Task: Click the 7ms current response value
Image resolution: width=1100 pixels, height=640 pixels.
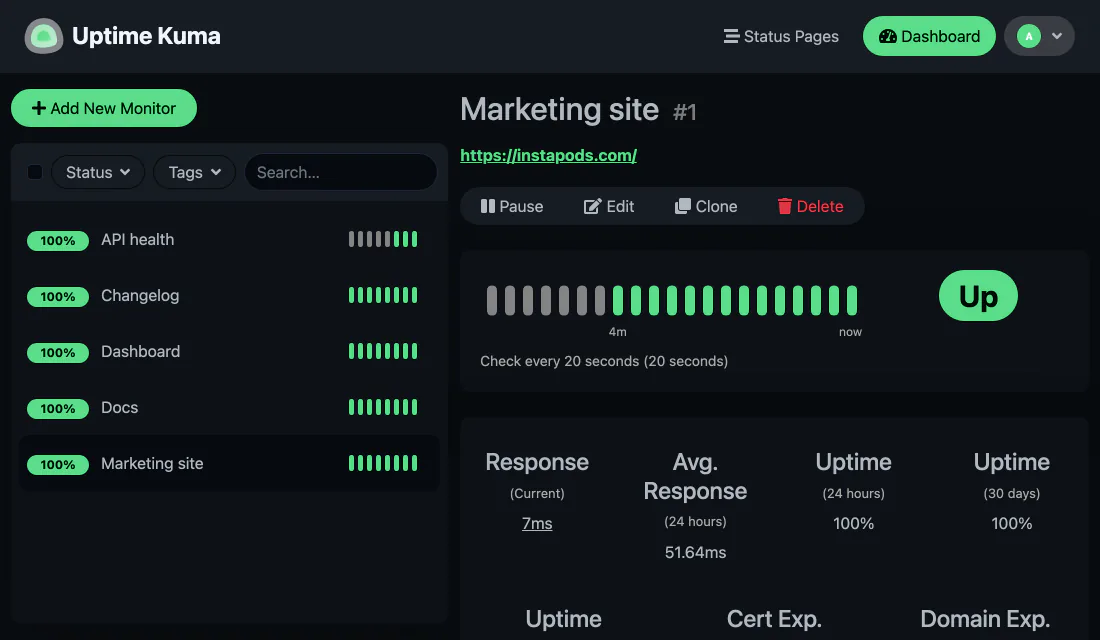Action: point(537,524)
